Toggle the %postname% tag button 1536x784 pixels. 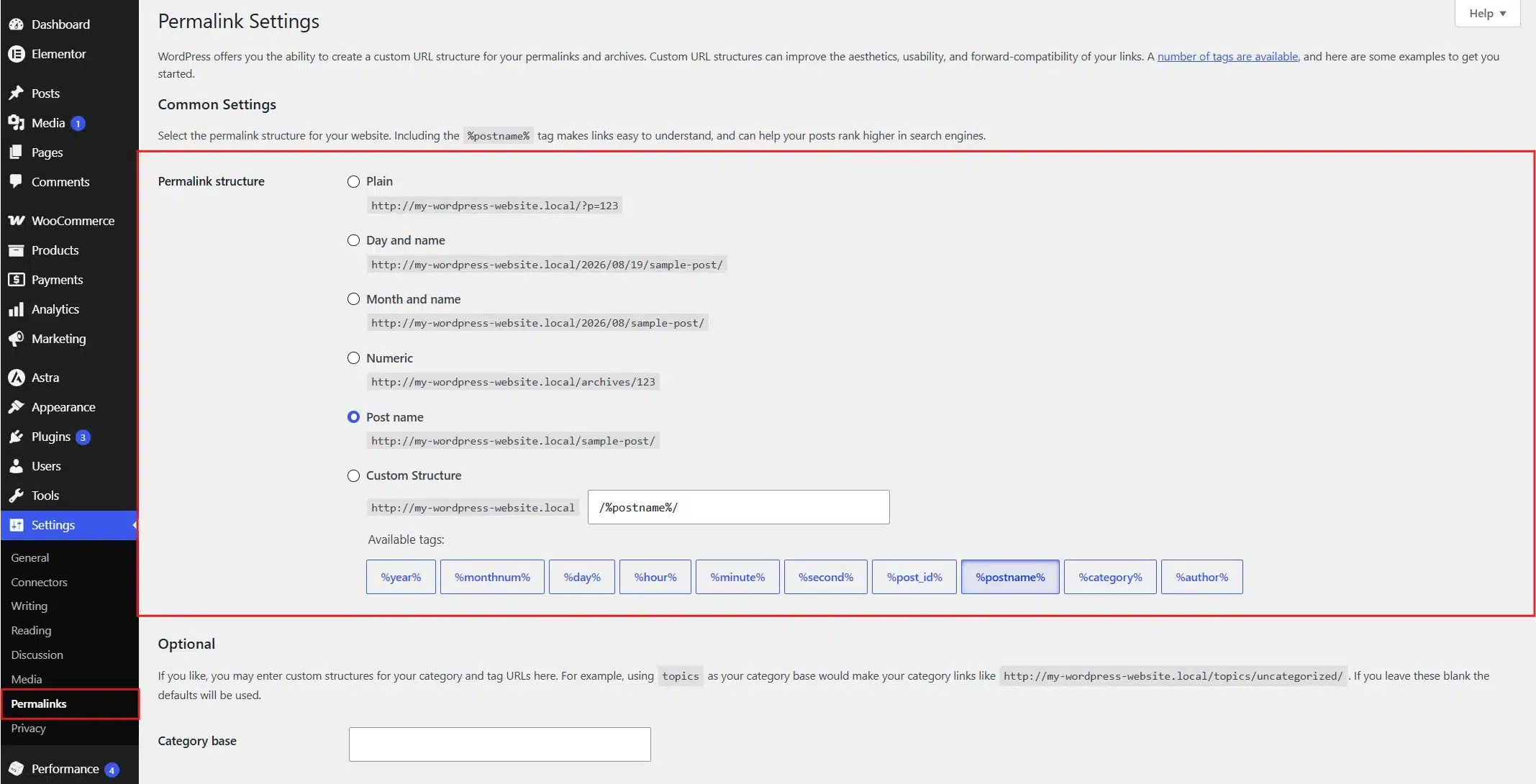[1010, 577]
